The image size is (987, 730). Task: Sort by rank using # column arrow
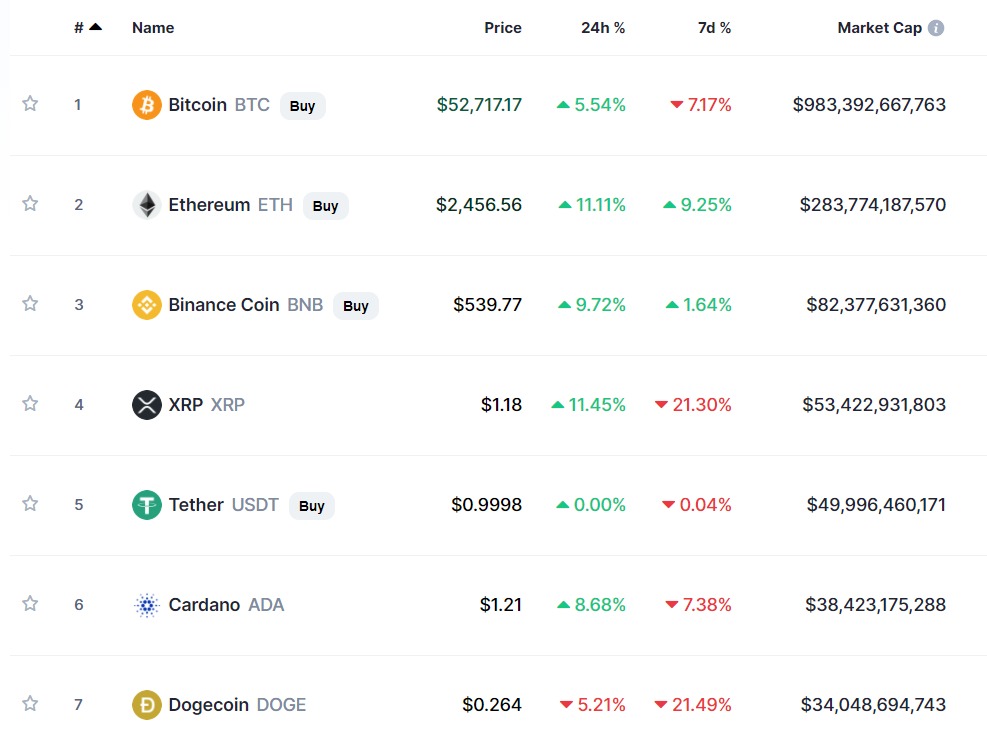(95, 27)
